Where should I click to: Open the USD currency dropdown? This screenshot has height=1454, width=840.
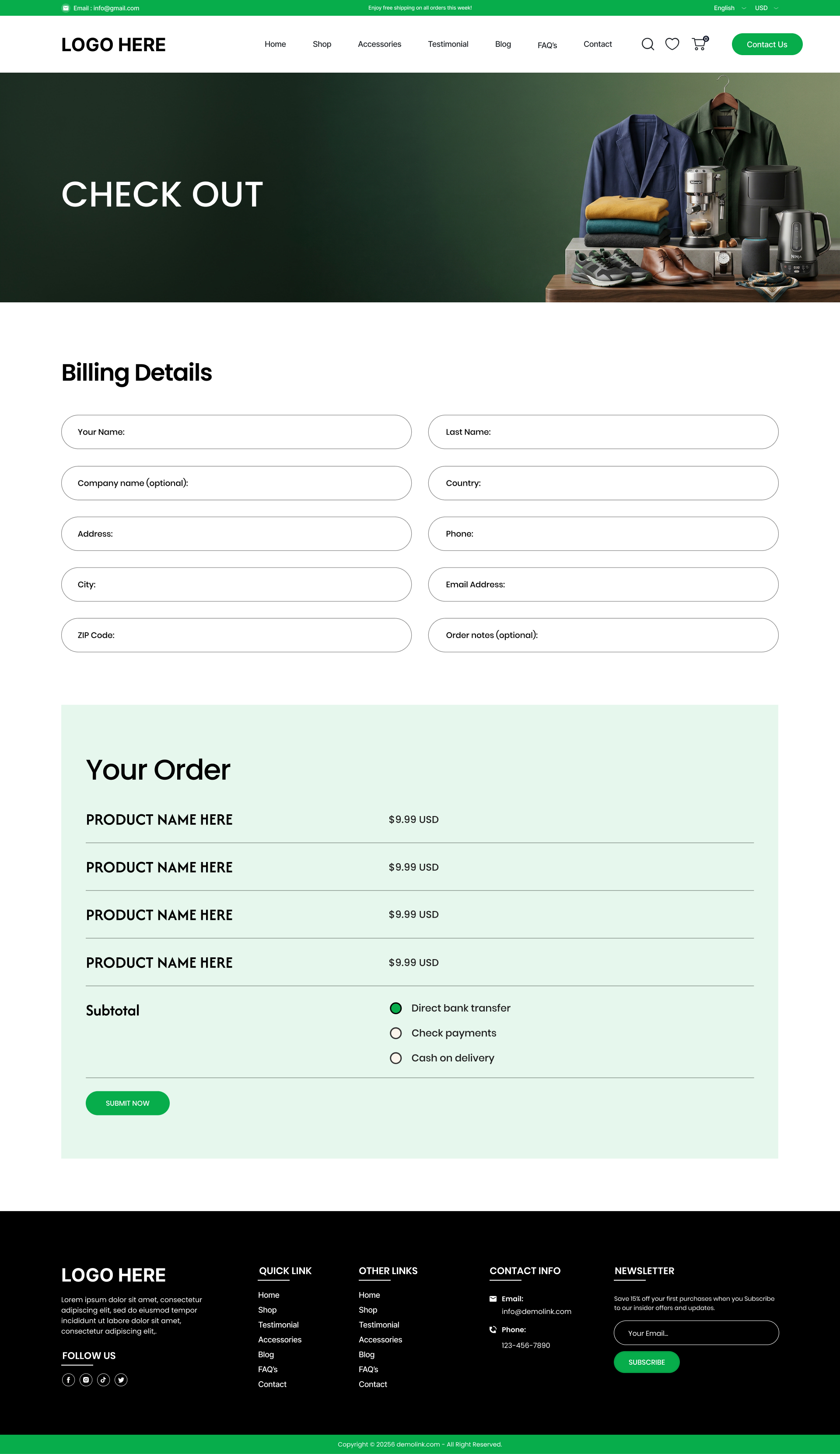tap(766, 8)
